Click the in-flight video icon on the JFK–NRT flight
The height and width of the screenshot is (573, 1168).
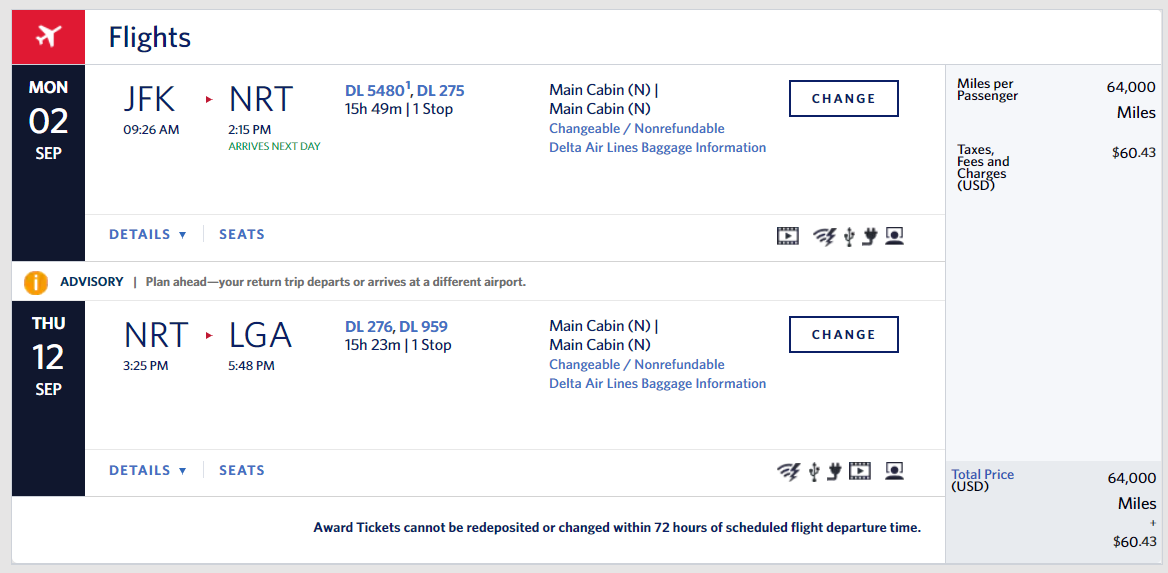(788, 236)
